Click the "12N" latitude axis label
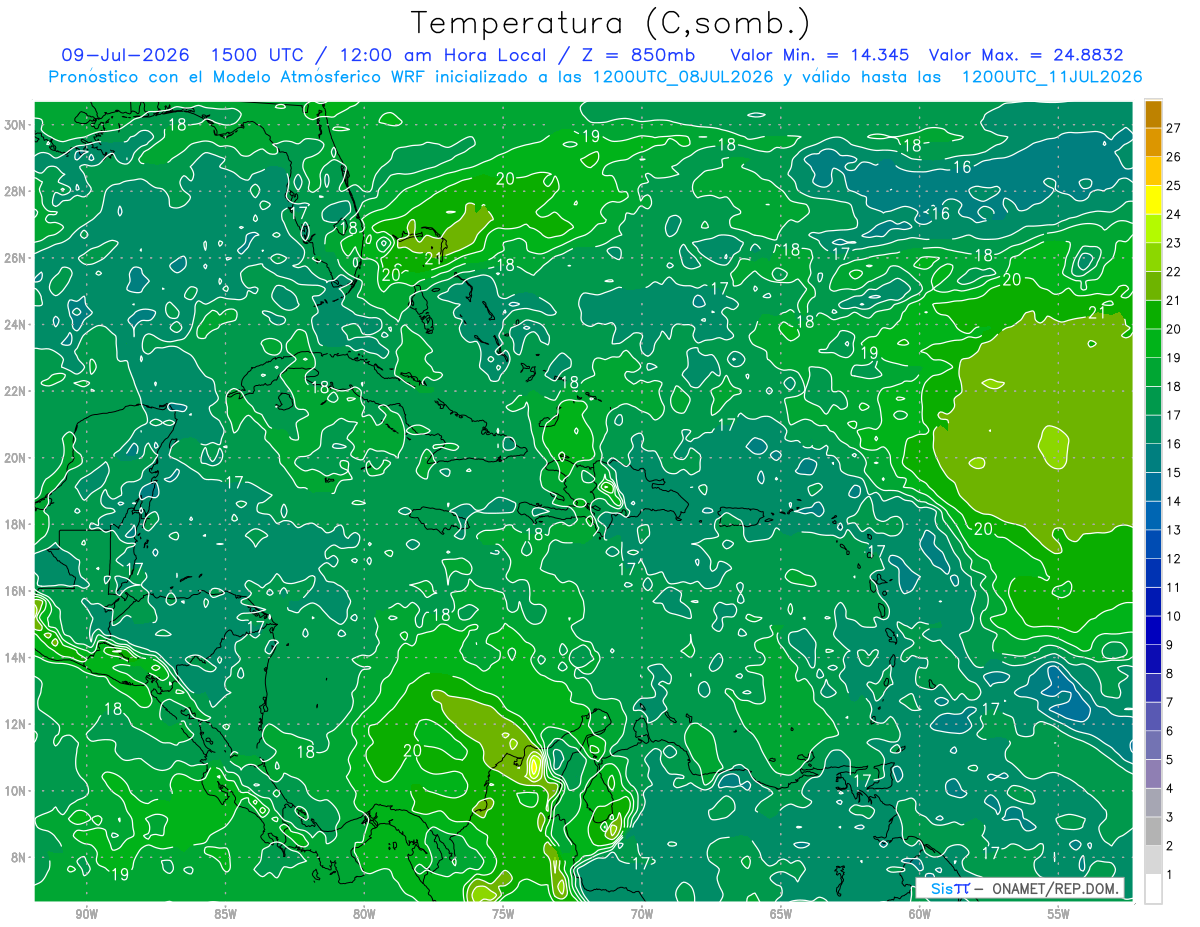The height and width of the screenshot is (927, 1200). coord(17,724)
